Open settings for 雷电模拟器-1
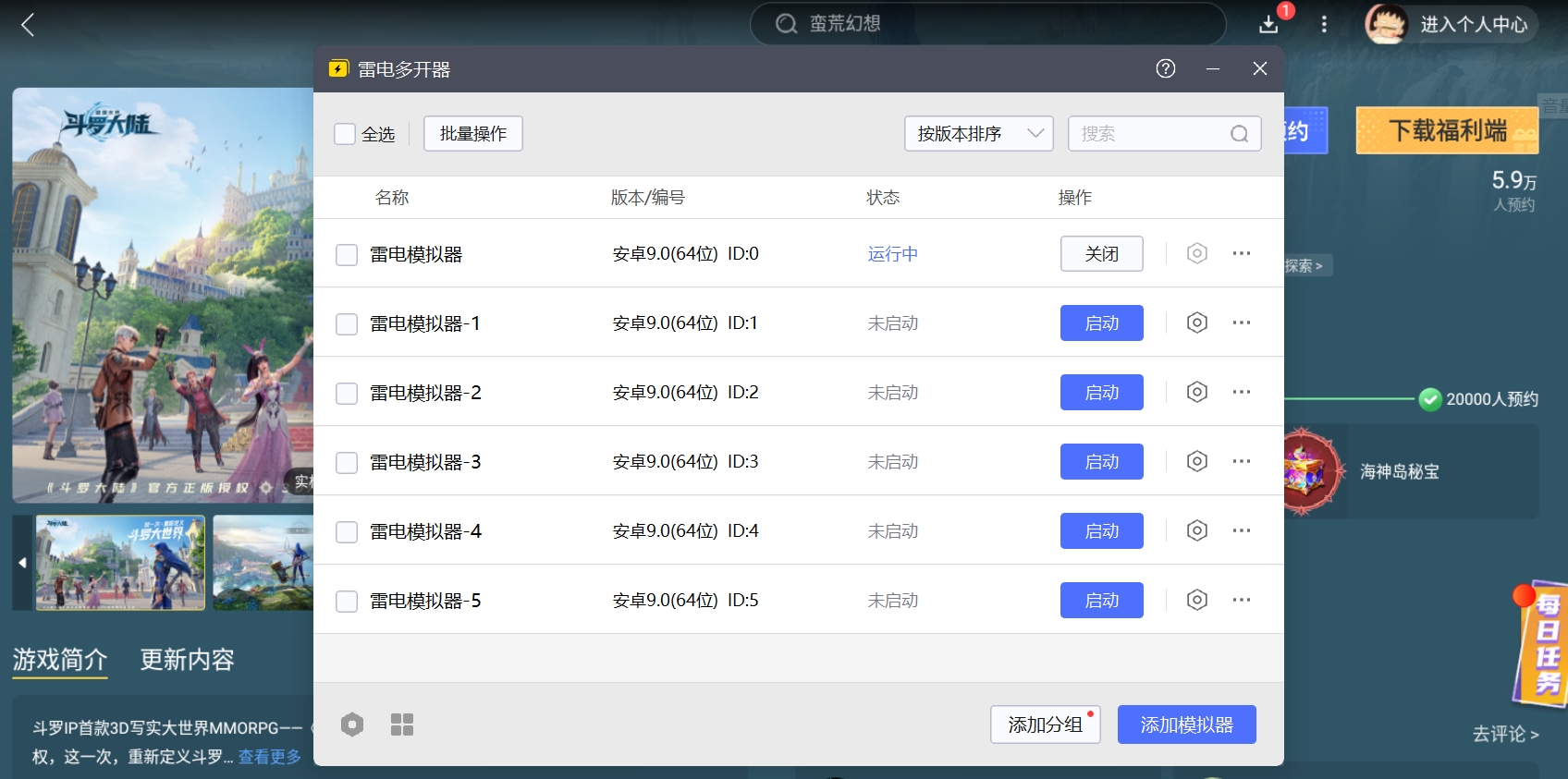This screenshot has height=779, width=1568. tap(1196, 323)
